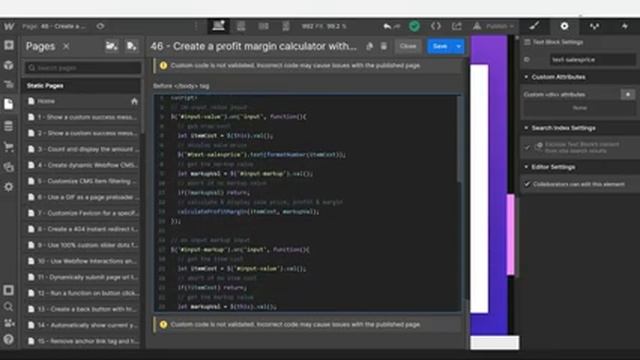Open the video tutorials icon
This screenshot has height=360, width=640.
(x=9, y=323)
